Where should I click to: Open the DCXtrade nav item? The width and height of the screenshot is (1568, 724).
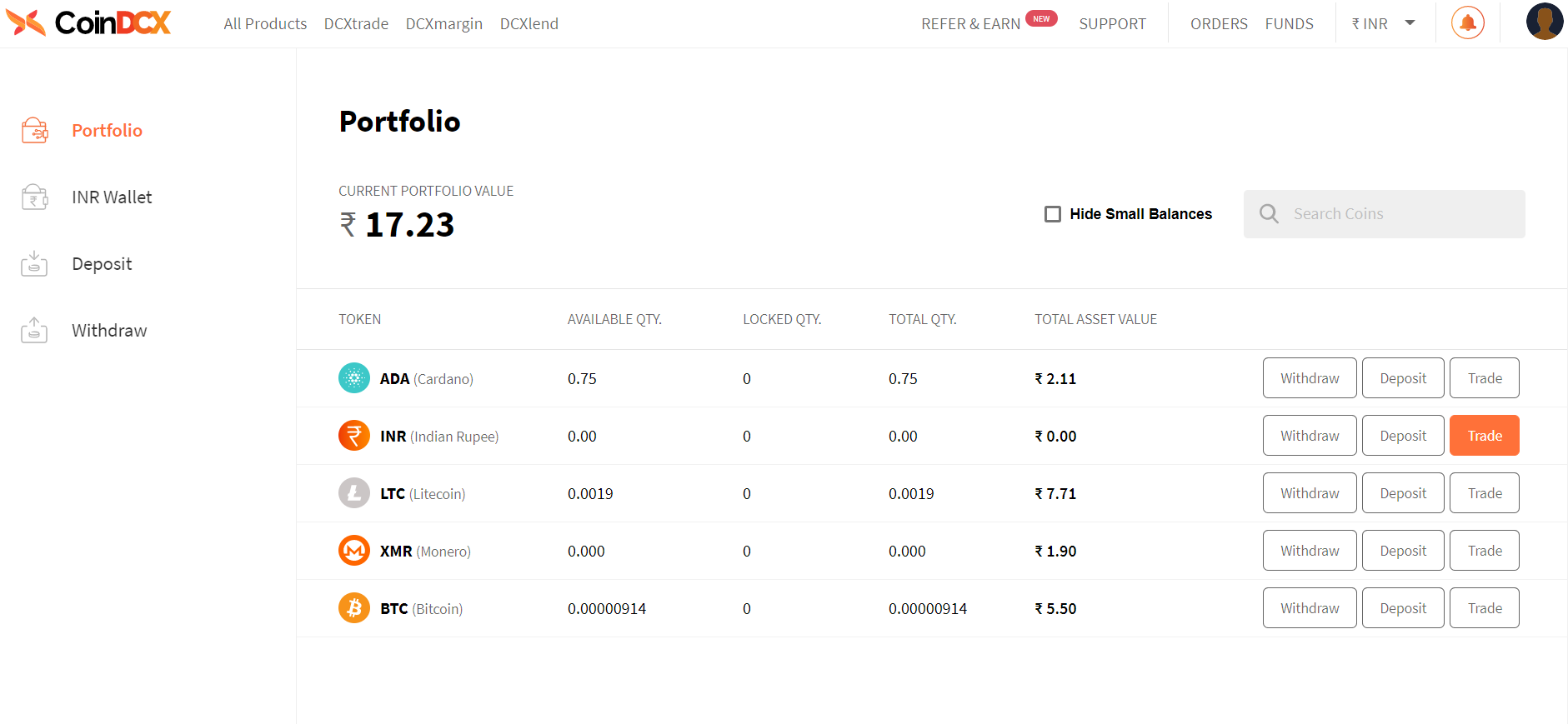(x=356, y=24)
